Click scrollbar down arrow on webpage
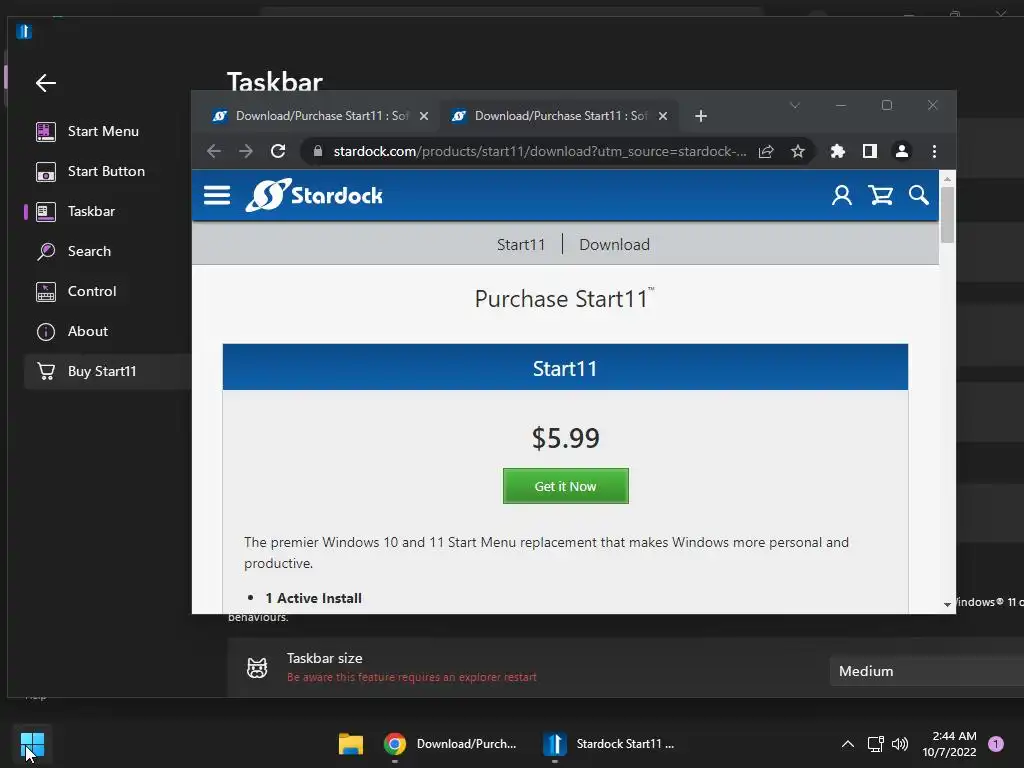Viewport: 1024px width, 768px height. pos(947,605)
